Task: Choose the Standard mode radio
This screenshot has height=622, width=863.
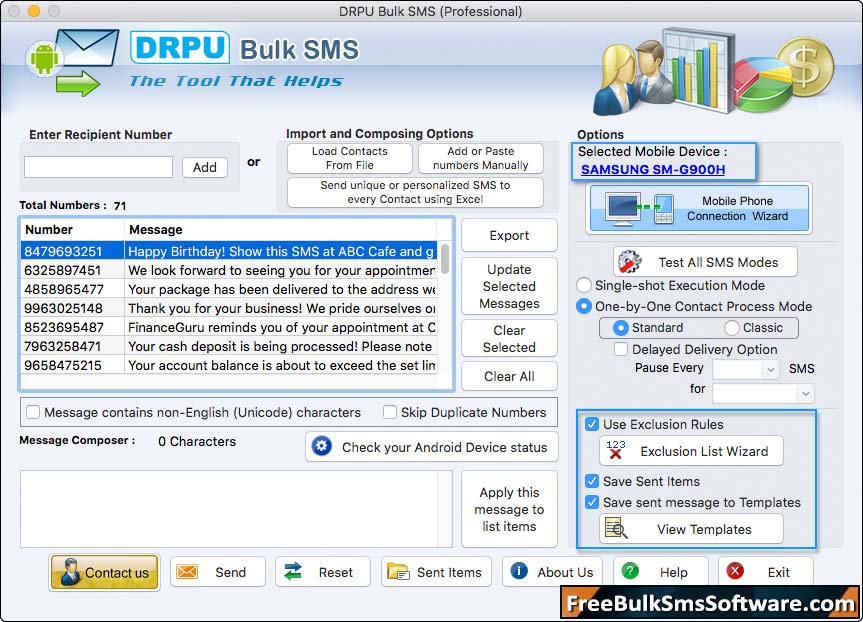Action: click(620, 328)
